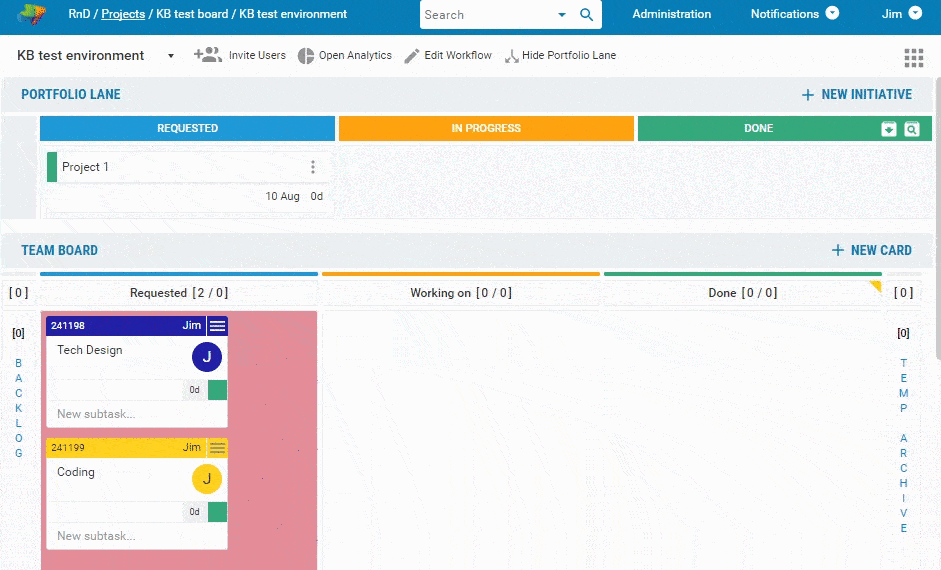This screenshot has width=941, height=570.
Task: Open the Notifications menu
Action: 794,14
